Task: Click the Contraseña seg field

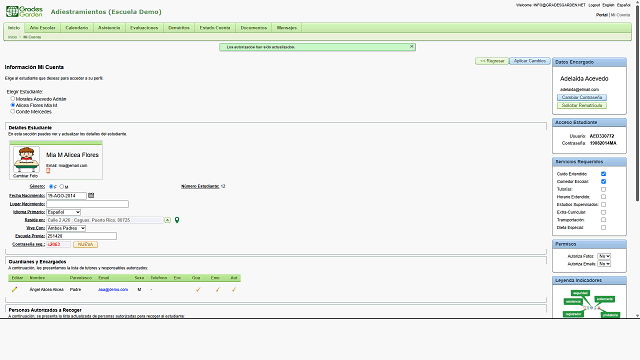Action: (58, 244)
